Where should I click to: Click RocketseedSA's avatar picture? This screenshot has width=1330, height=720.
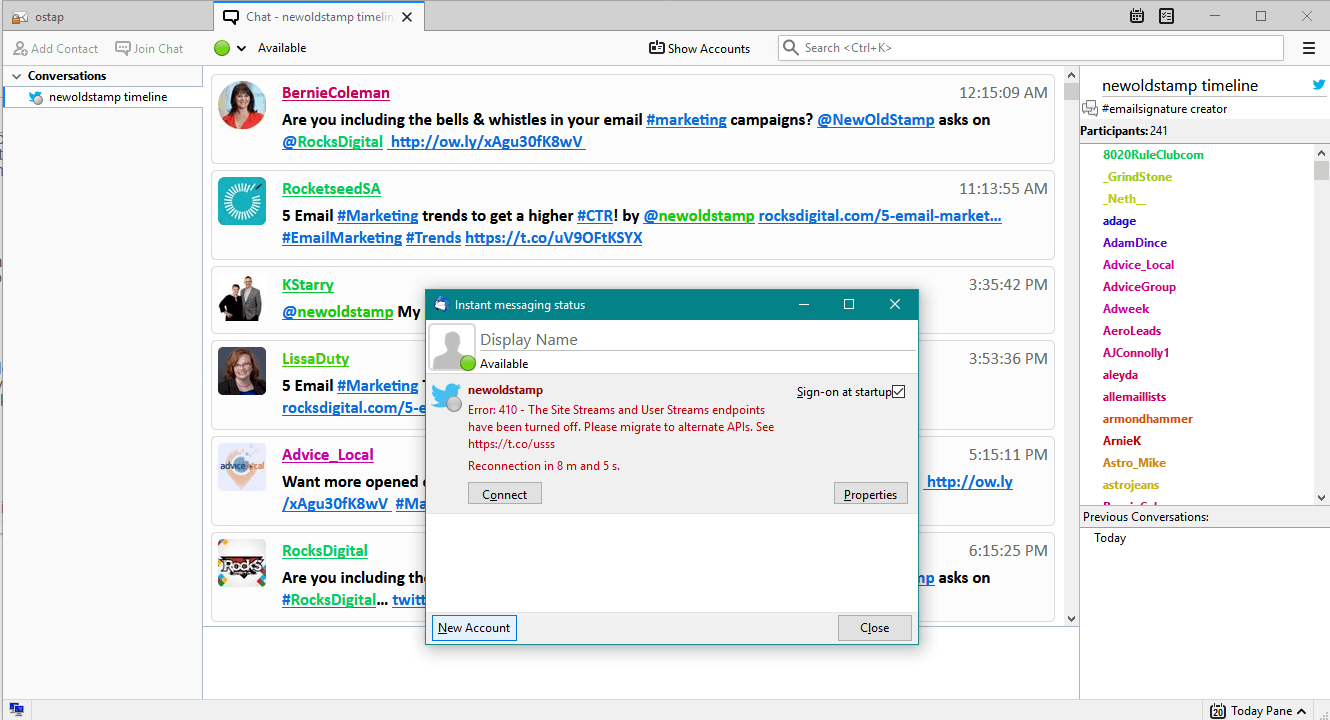242,201
